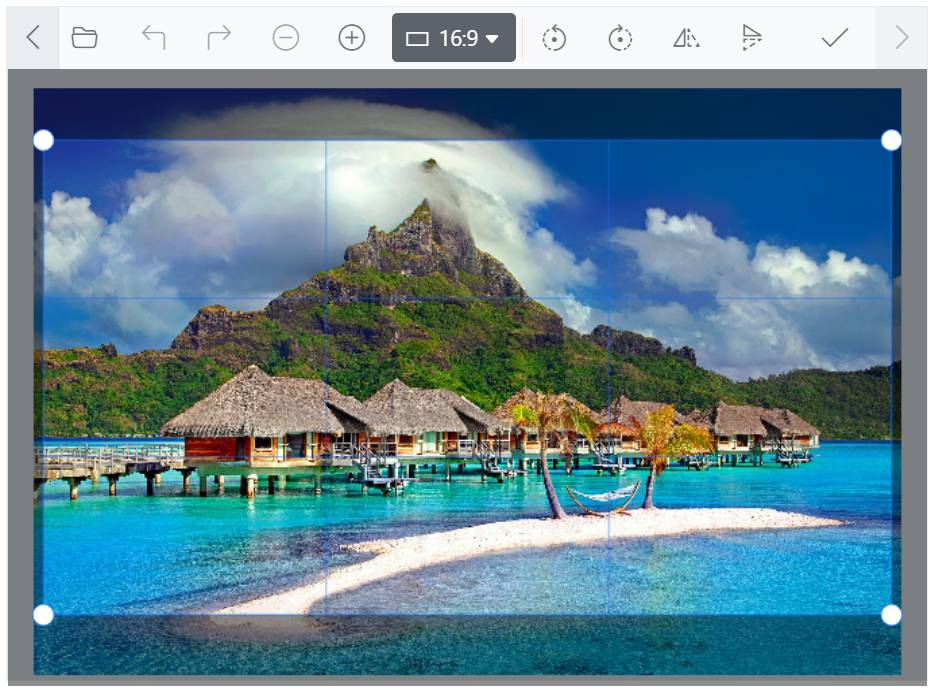Select the top-left crop handle
This screenshot has height=696, width=933.
click(42, 140)
